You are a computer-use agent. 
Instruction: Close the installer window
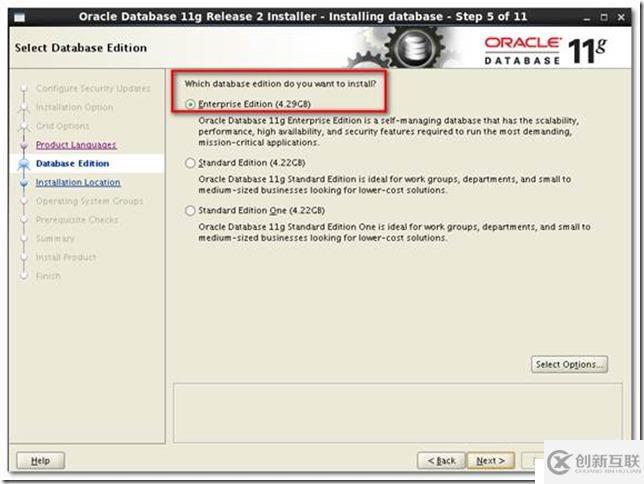(621, 17)
